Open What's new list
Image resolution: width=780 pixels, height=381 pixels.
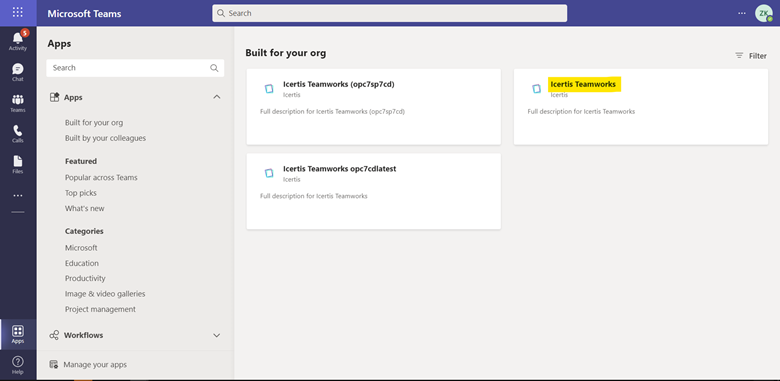point(85,208)
